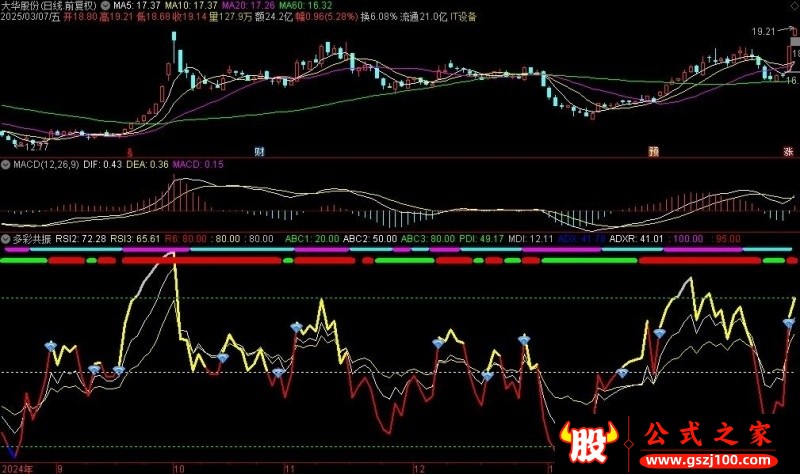Select the MA20 moving average label
The image size is (800, 474).
(249, 6)
